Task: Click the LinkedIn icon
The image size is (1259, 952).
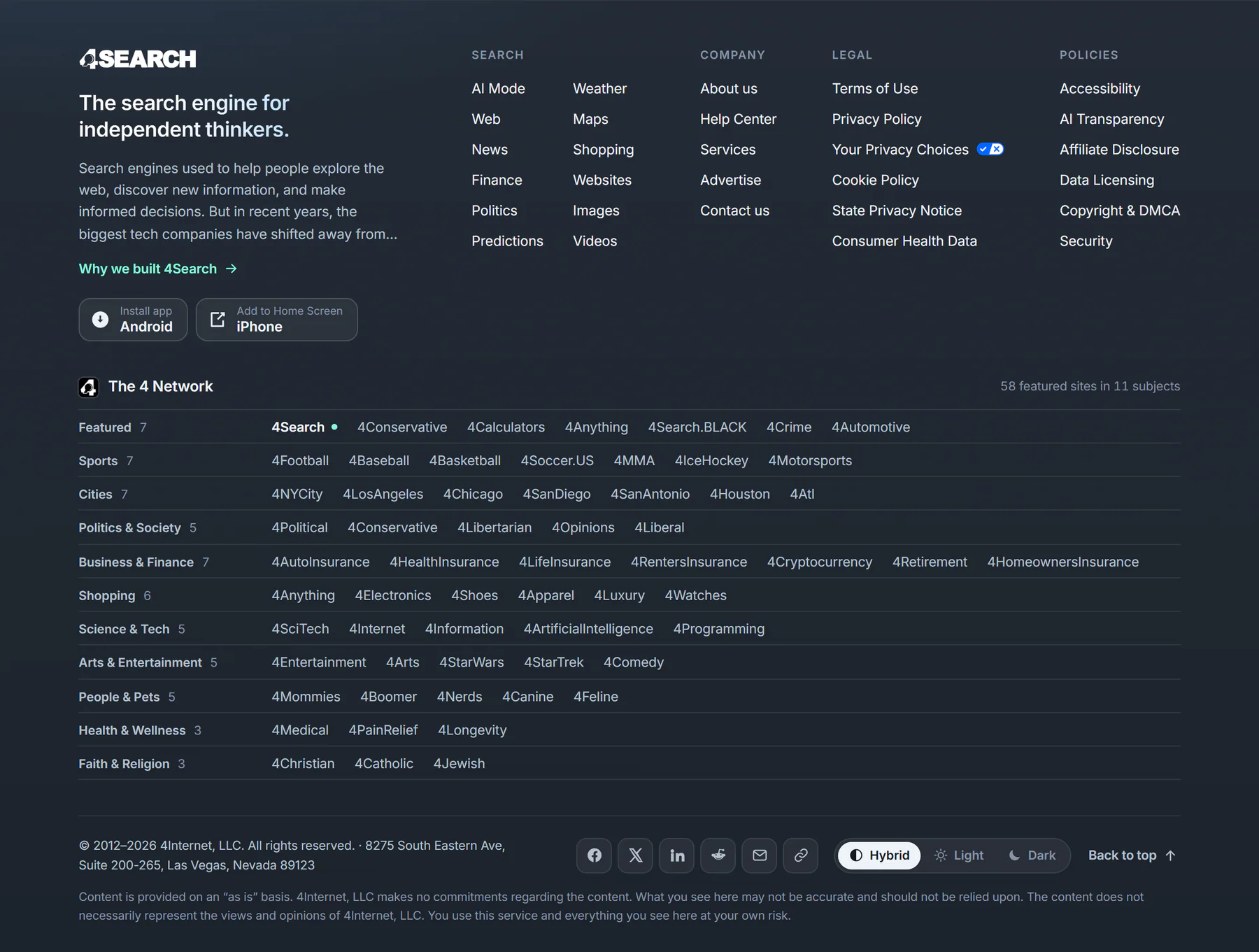Action: click(676, 855)
